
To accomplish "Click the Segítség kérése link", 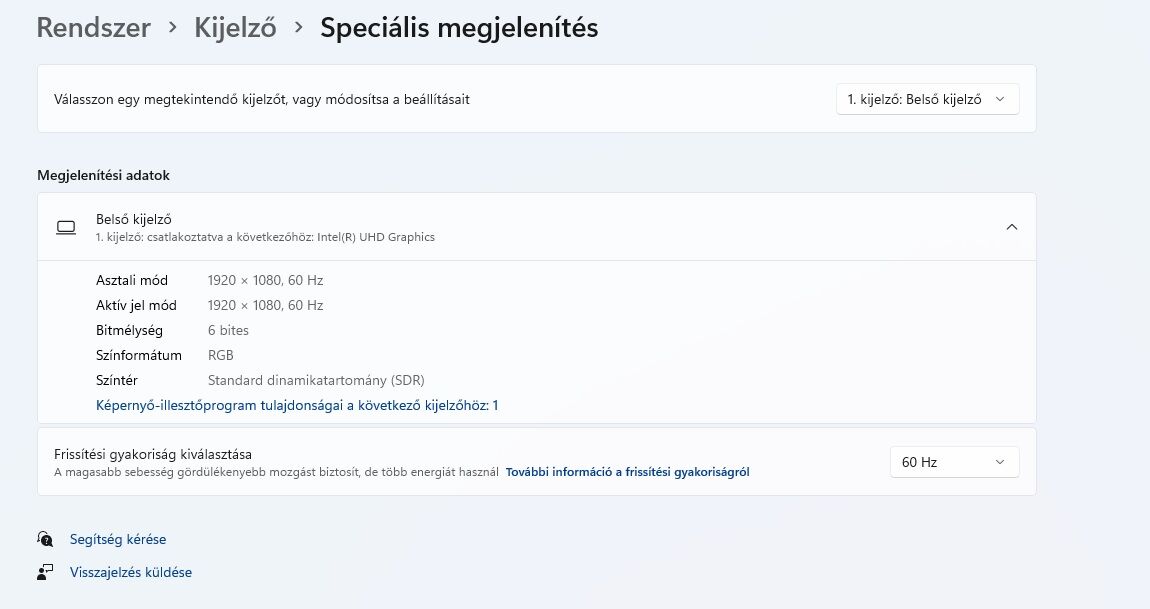I will coord(118,539).
